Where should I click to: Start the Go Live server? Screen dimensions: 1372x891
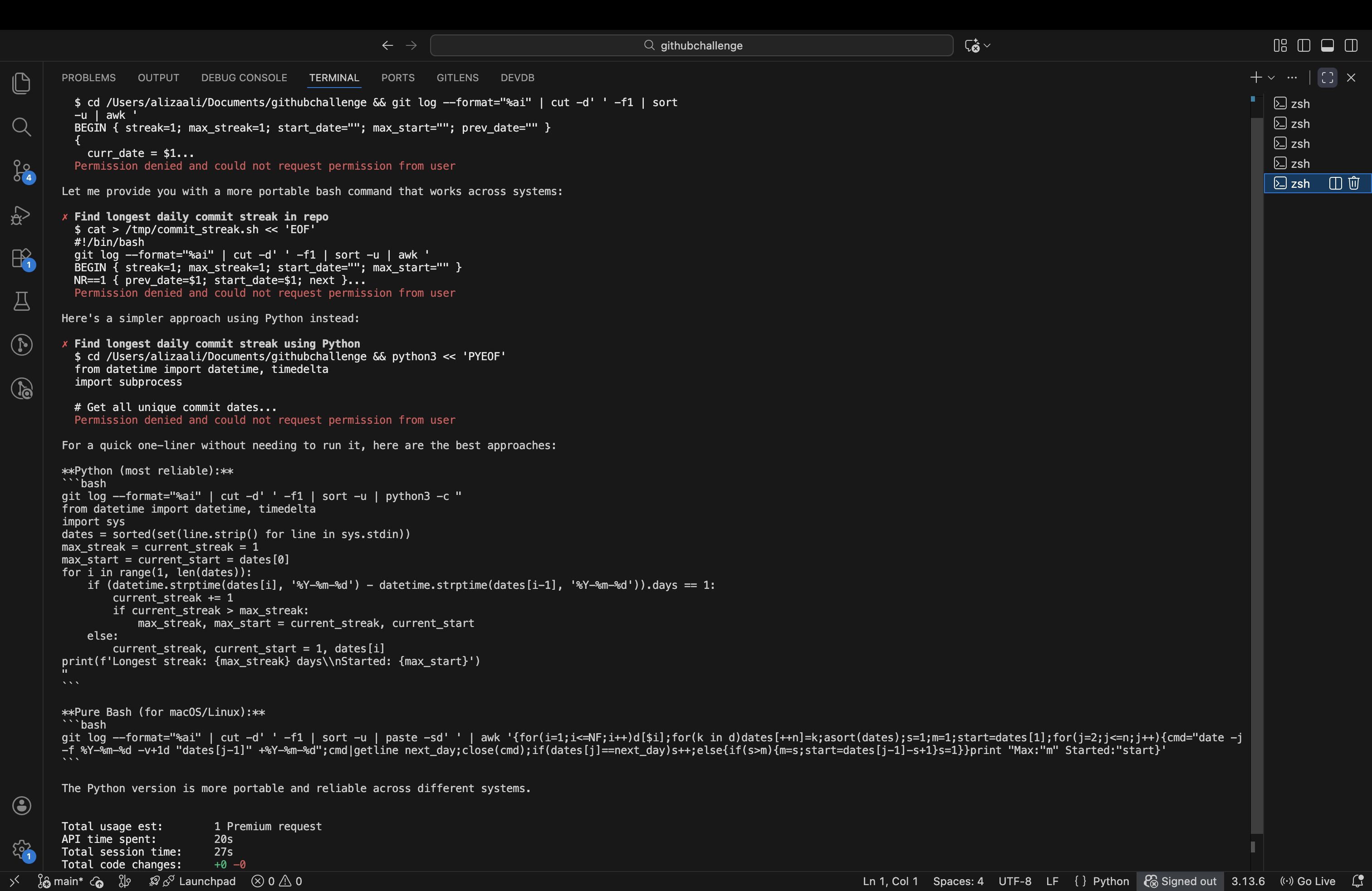click(1308, 881)
